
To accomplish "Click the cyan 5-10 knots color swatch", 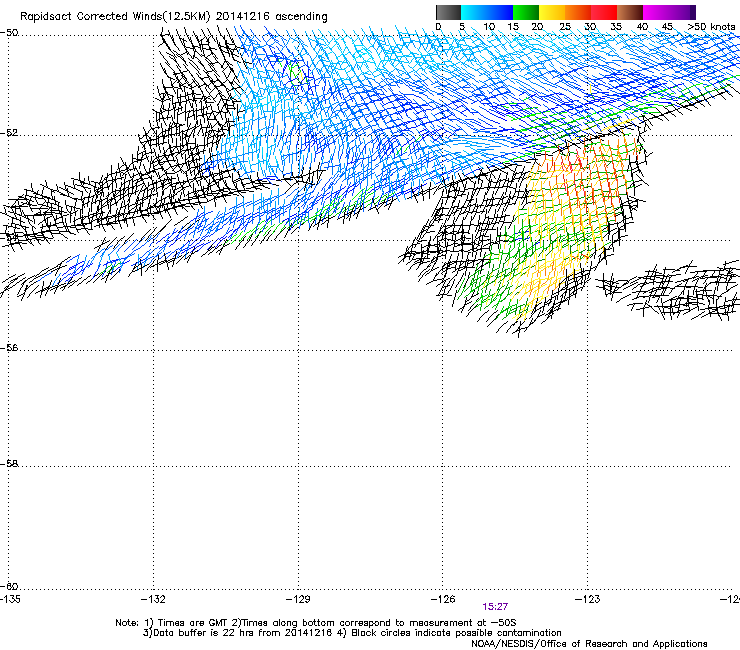I will [x=474, y=12].
